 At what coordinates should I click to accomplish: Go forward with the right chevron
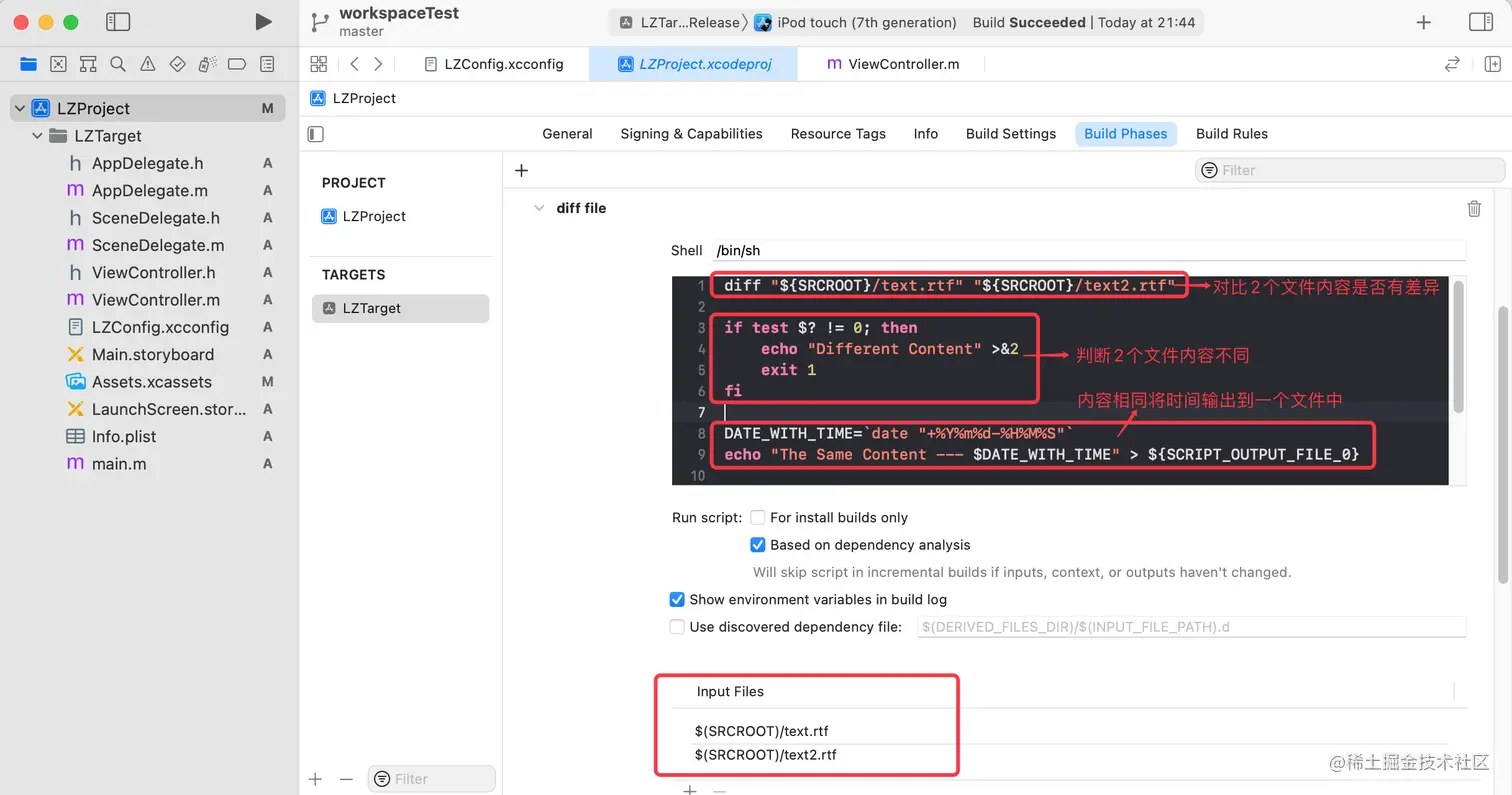click(378, 64)
